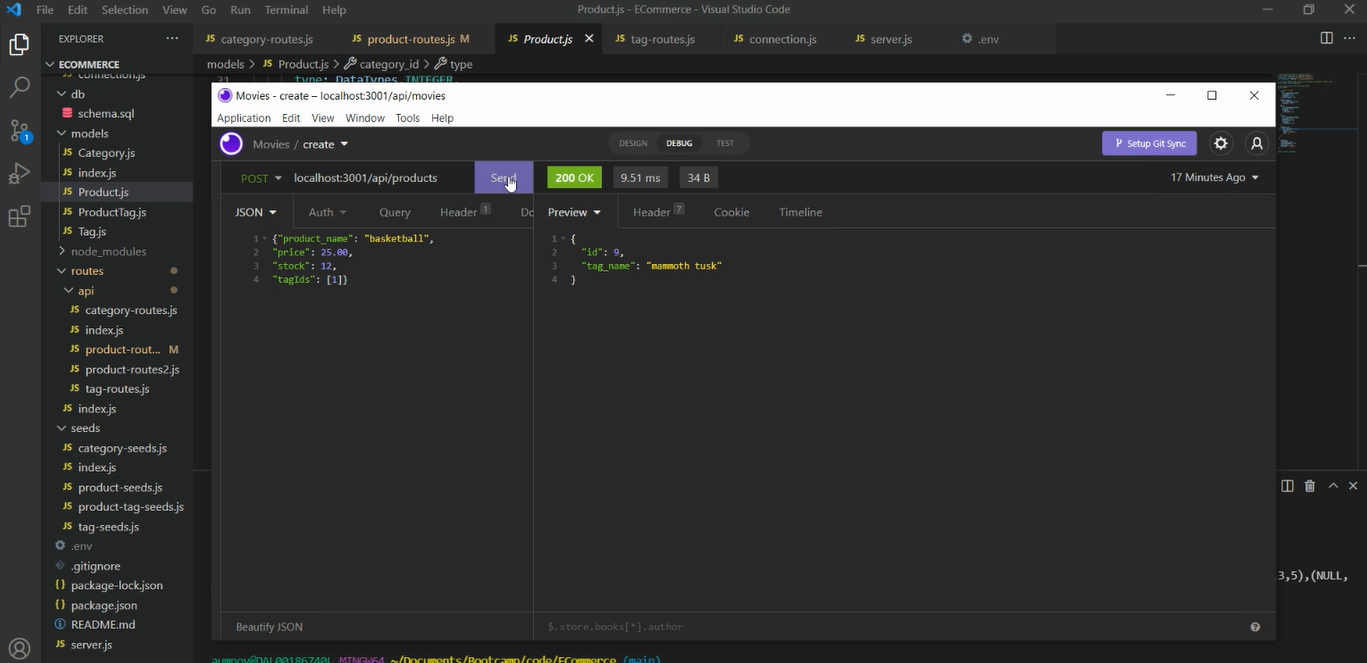Click the 9.51 ms response time badge
The image size is (1367, 663).
640,177
